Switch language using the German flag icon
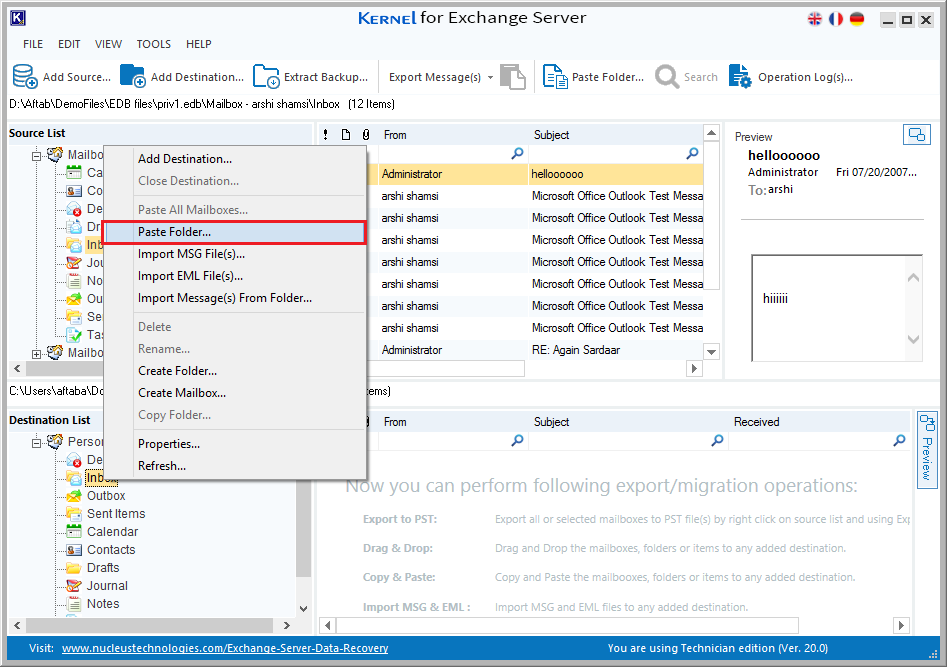The height and width of the screenshot is (667, 947). [857, 19]
